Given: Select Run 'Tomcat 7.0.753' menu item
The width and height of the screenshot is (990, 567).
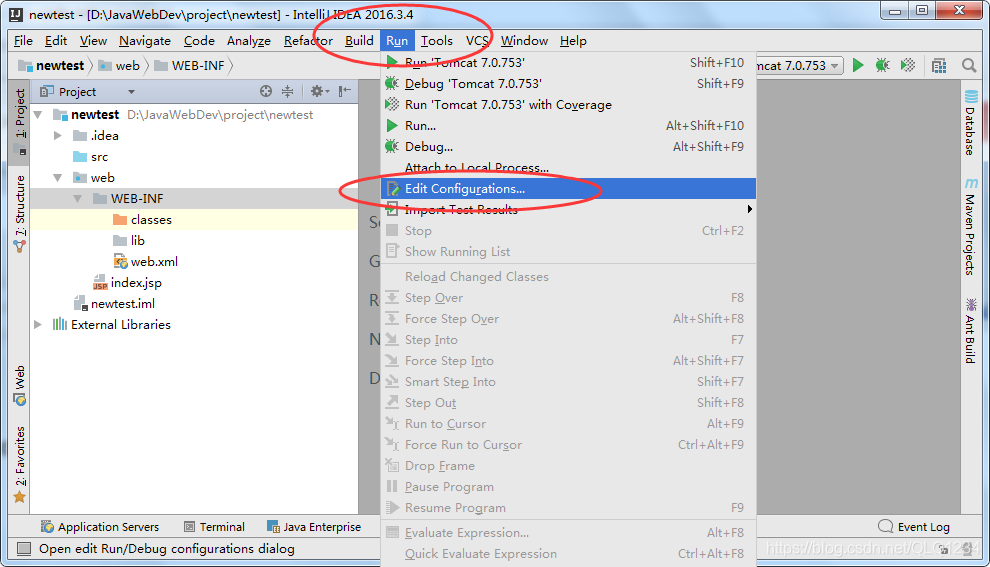Looking at the screenshot, I should (x=568, y=63).
